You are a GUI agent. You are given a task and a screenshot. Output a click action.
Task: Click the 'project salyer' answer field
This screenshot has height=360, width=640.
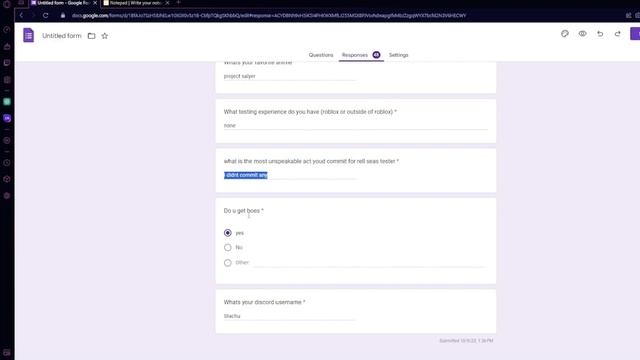pyautogui.click(x=289, y=76)
